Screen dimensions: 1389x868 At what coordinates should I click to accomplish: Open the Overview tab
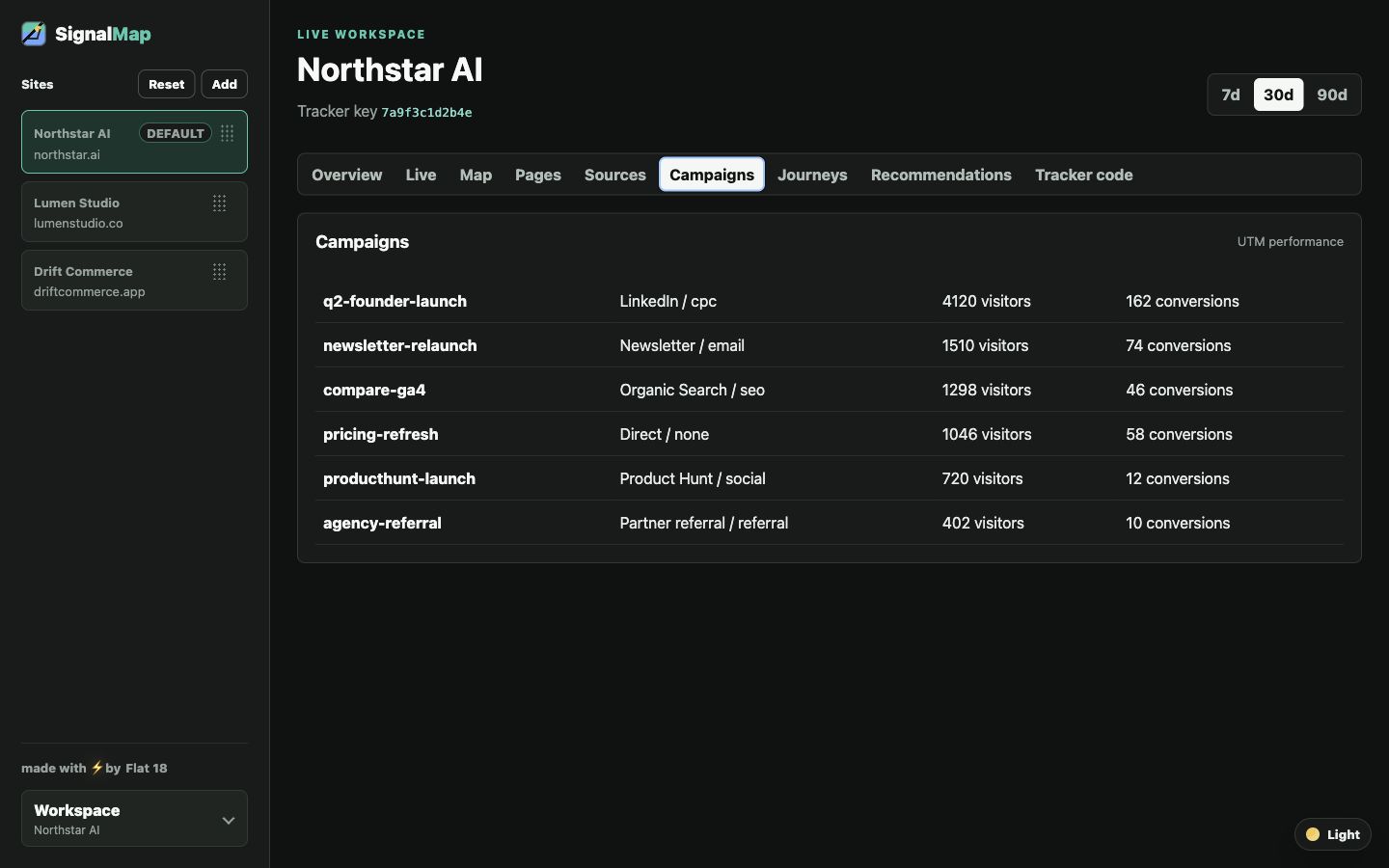(x=346, y=175)
